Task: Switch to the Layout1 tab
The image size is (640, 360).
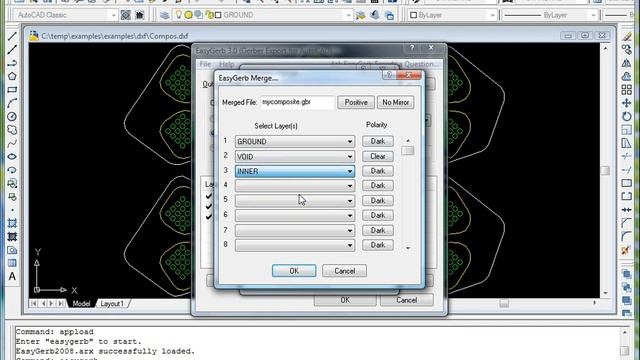Action: 112,304
